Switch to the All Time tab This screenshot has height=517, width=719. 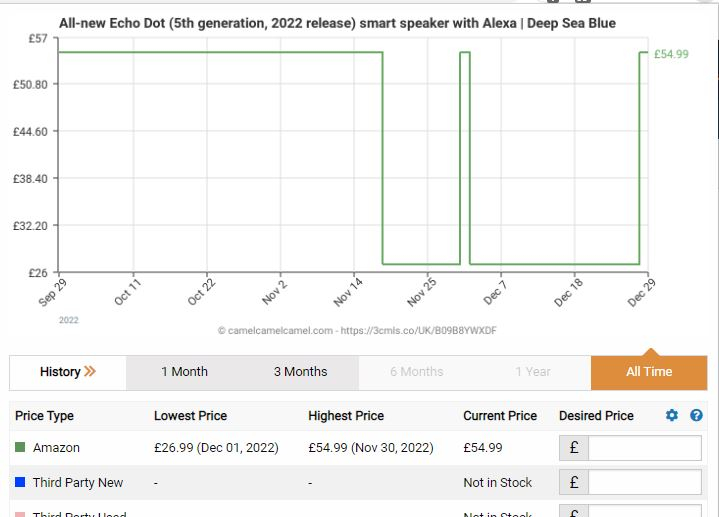[649, 372]
